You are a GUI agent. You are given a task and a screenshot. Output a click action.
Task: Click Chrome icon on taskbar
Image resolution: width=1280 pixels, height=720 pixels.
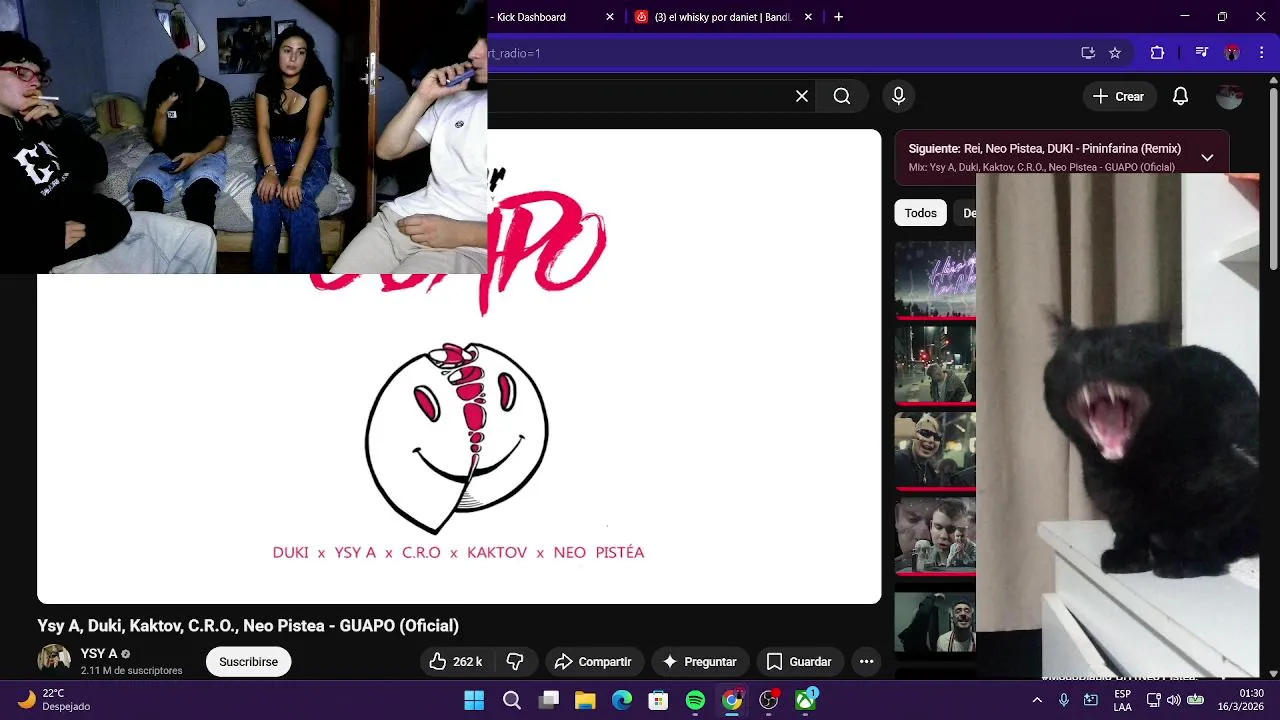[x=732, y=700]
